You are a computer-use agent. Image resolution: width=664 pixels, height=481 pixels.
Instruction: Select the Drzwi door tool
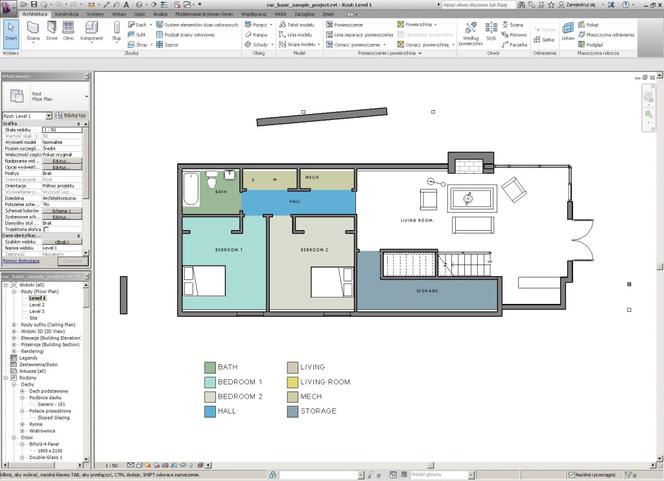tap(52, 31)
